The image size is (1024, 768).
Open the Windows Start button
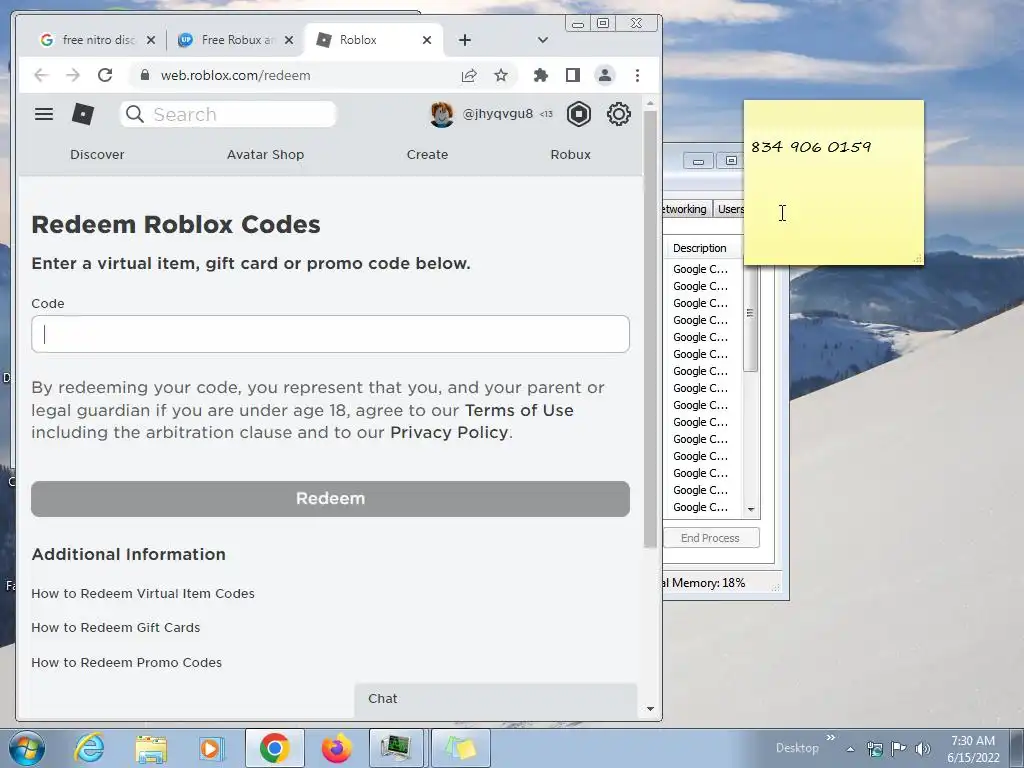point(27,748)
